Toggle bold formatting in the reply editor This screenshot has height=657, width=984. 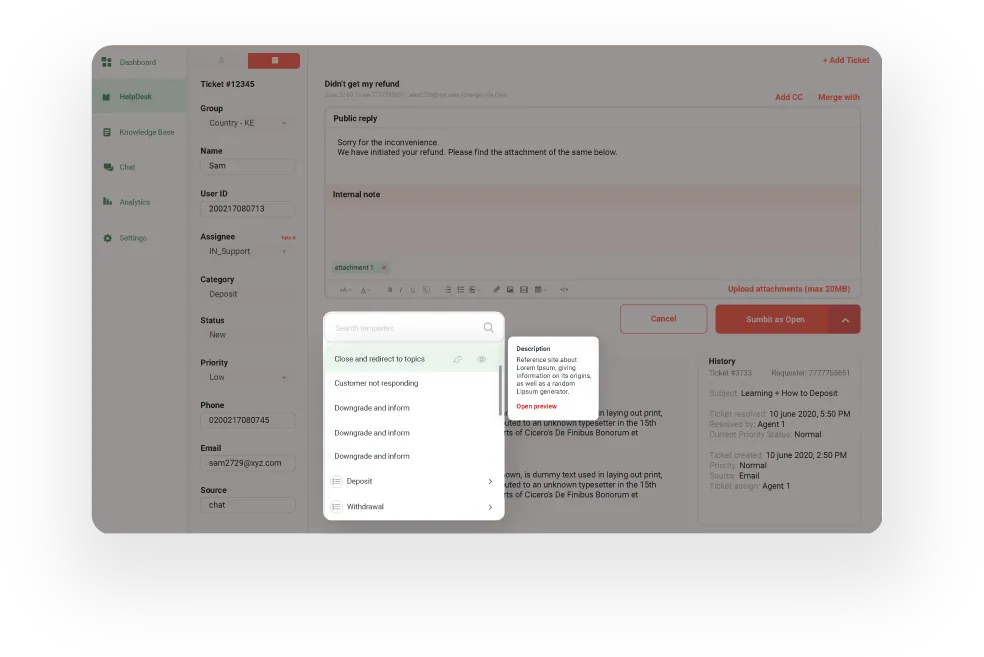click(390, 289)
